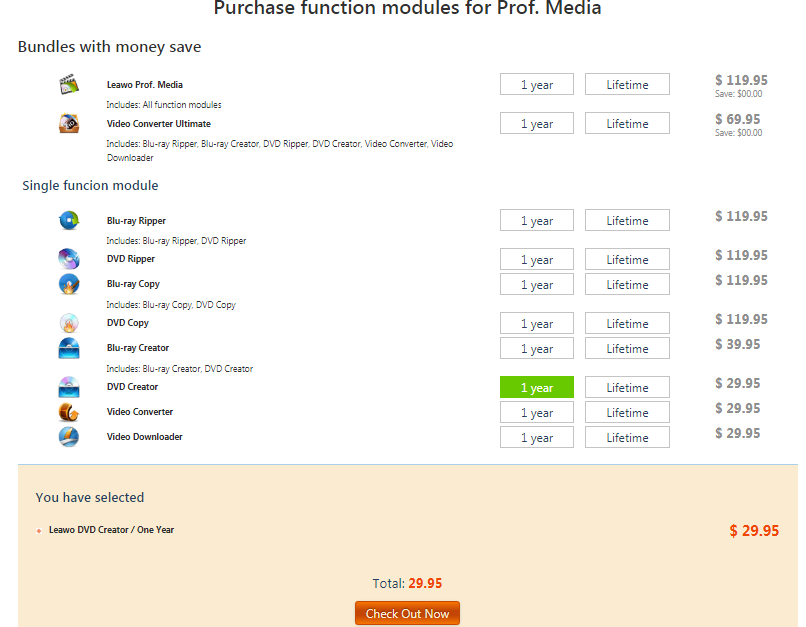Click the $ 69.95 bundle price
The image size is (806, 627).
738,119
